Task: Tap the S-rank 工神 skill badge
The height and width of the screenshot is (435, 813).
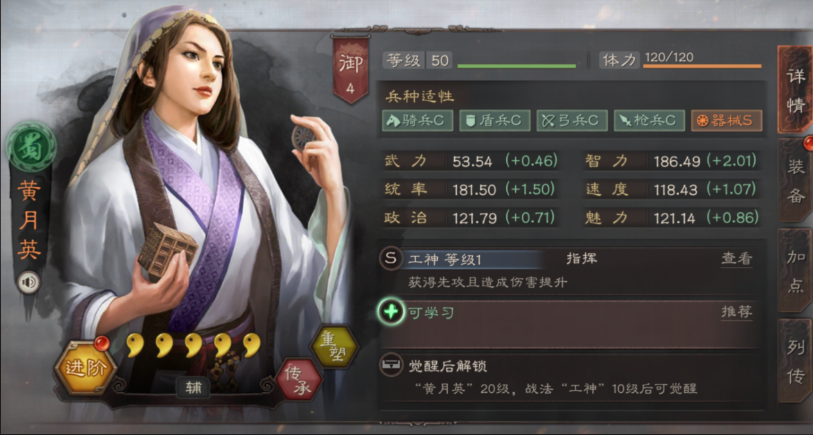Action: 390,258
